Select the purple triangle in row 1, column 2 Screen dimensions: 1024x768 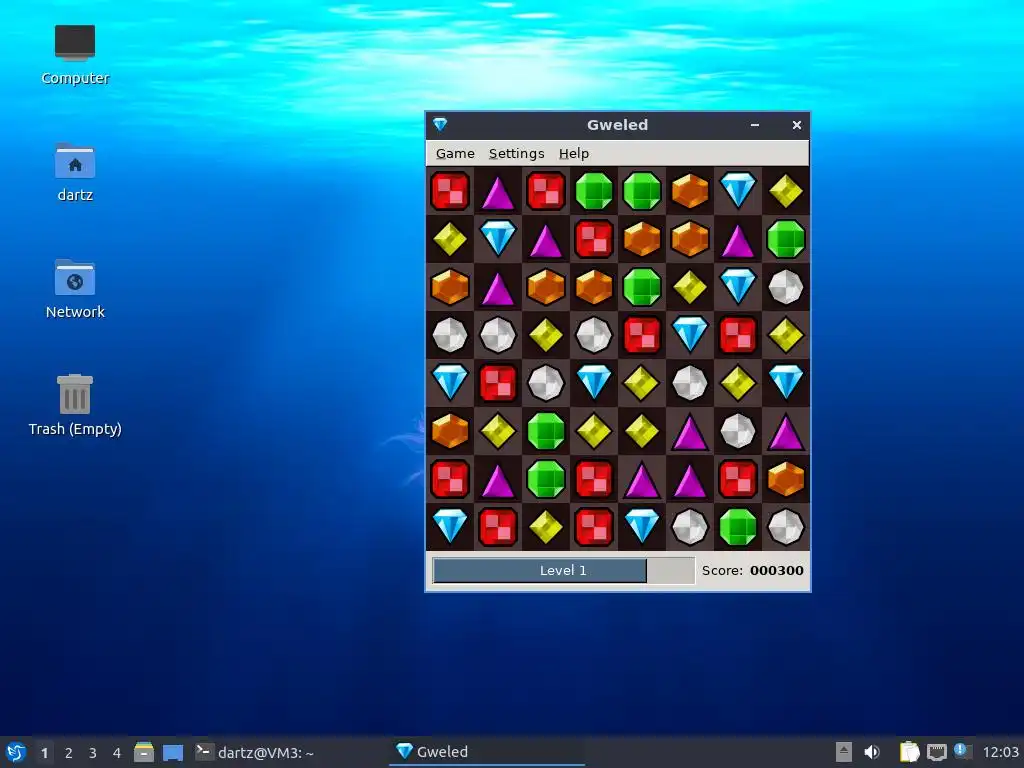(498, 193)
